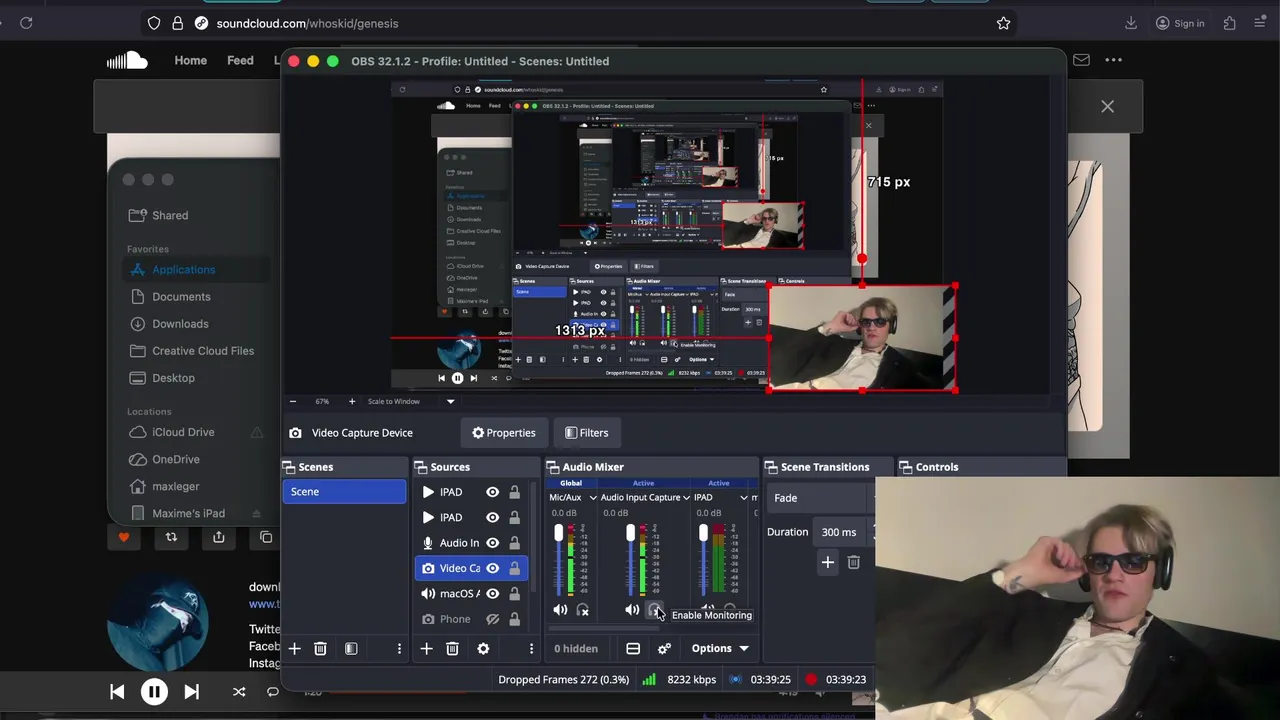Image resolution: width=1280 pixels, height=720 pixels.
Task: Click Sign in in browser toolbar
Action: [1180, 23]
